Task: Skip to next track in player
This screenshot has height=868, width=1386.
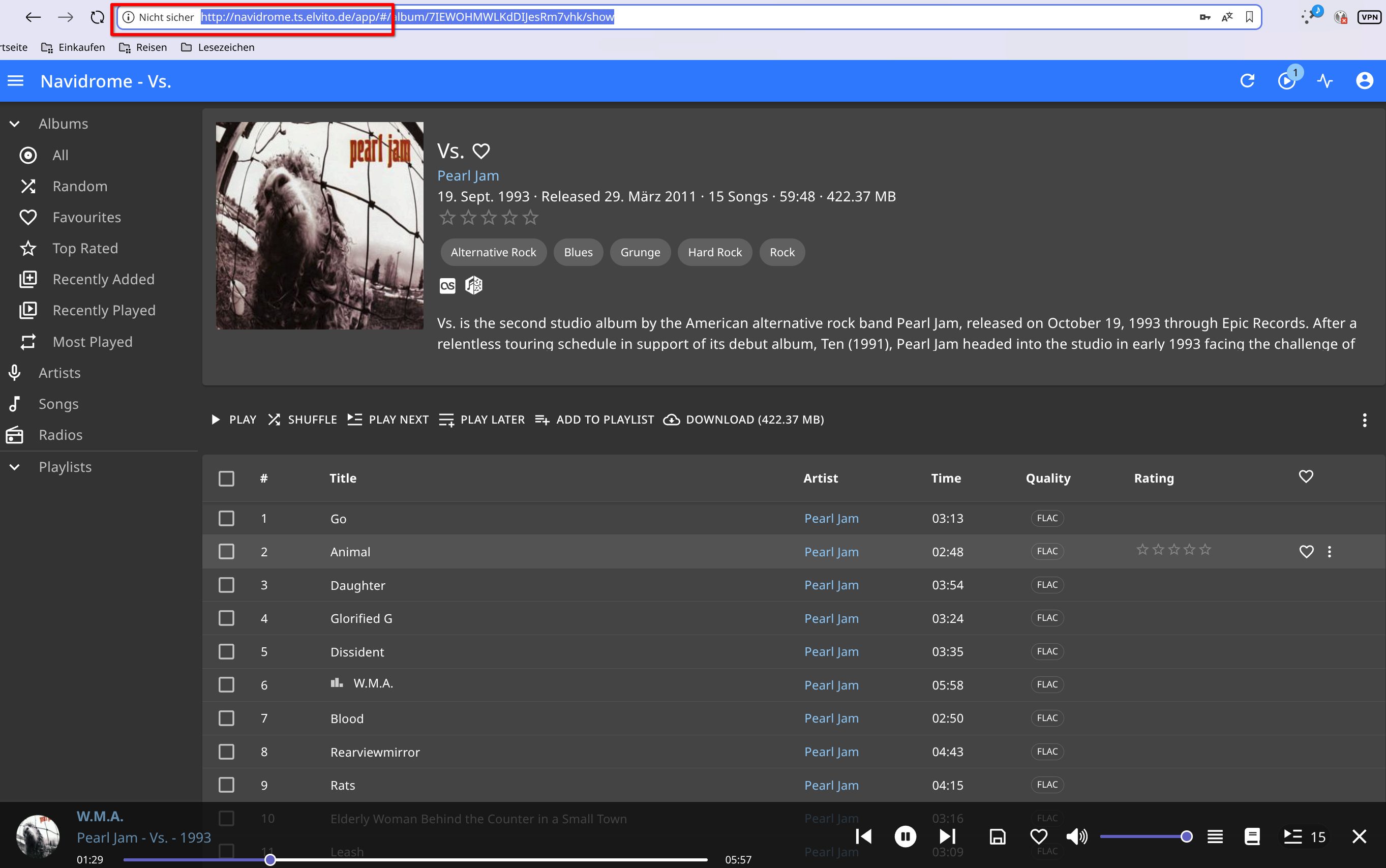Action: [x=948, y=836]
